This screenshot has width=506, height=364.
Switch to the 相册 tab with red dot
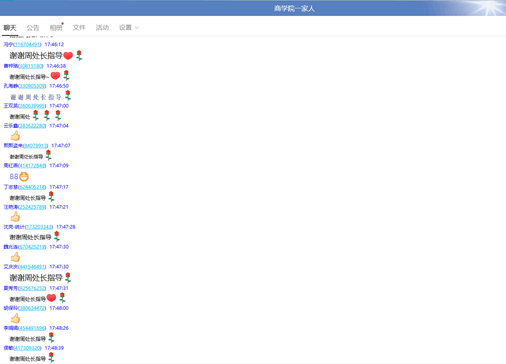[56, 28]
